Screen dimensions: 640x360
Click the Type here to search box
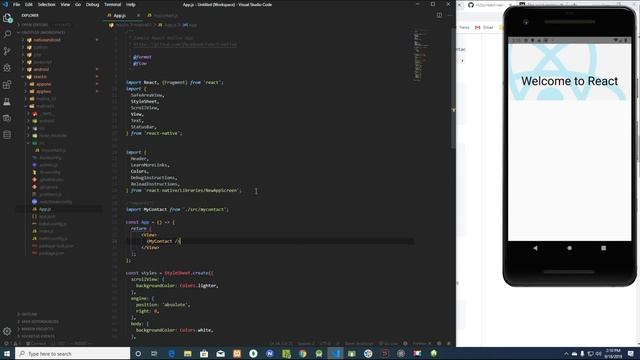tap(73, 353)
